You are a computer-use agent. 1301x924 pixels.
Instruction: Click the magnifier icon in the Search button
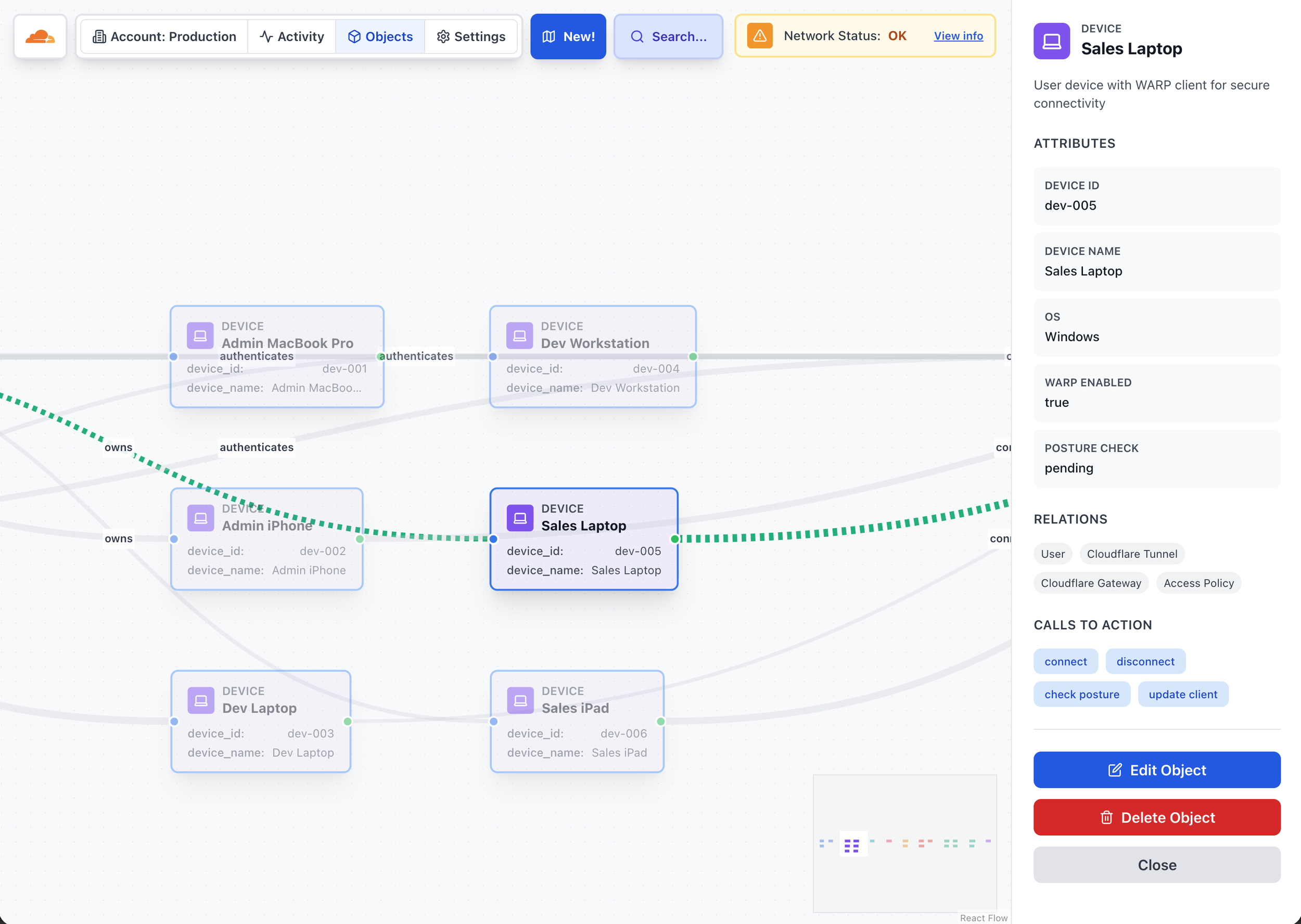[637, 36]
